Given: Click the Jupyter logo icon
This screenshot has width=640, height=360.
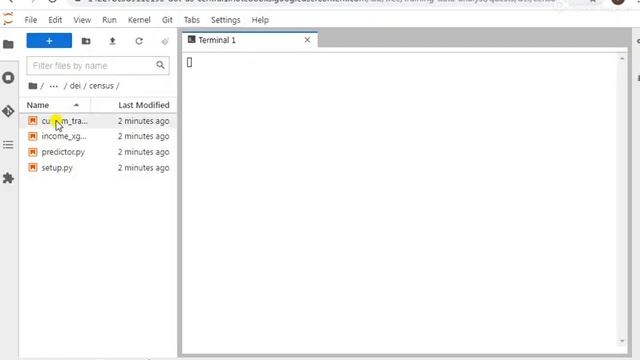Looking at the screenshot, I should tap(8, 19).
